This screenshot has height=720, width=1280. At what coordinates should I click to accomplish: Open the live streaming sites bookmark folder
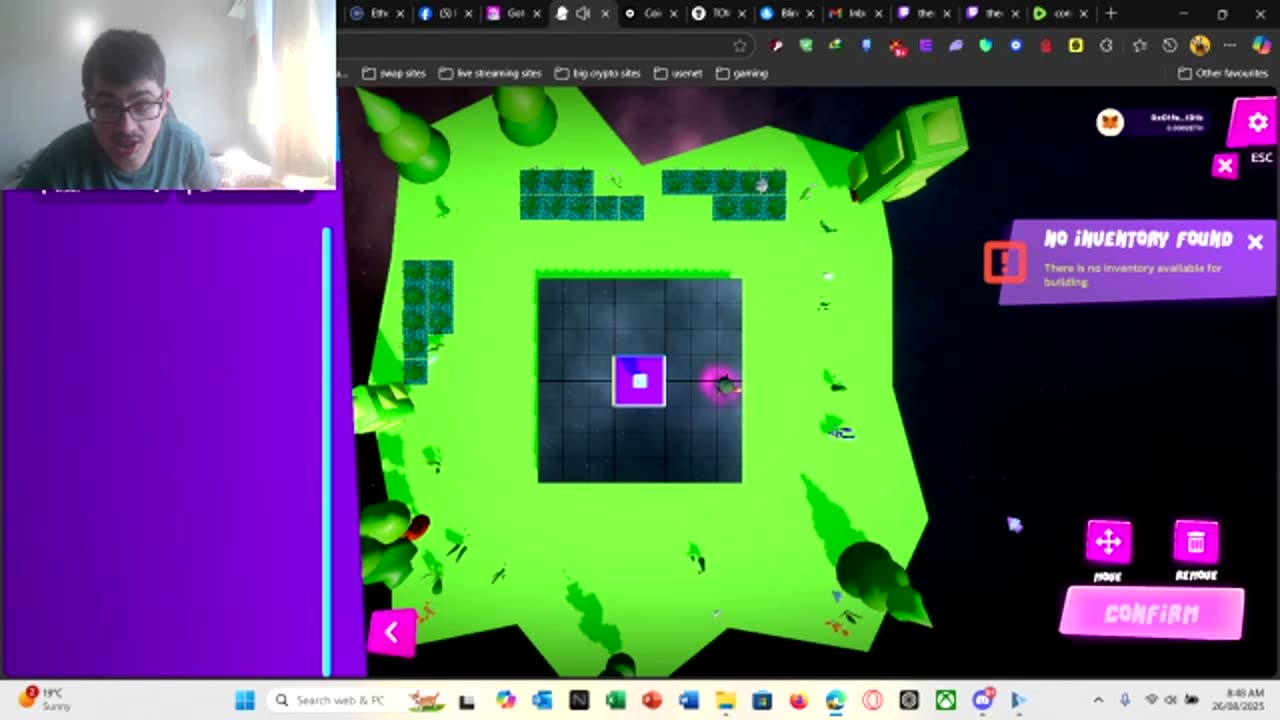(490, 73)
